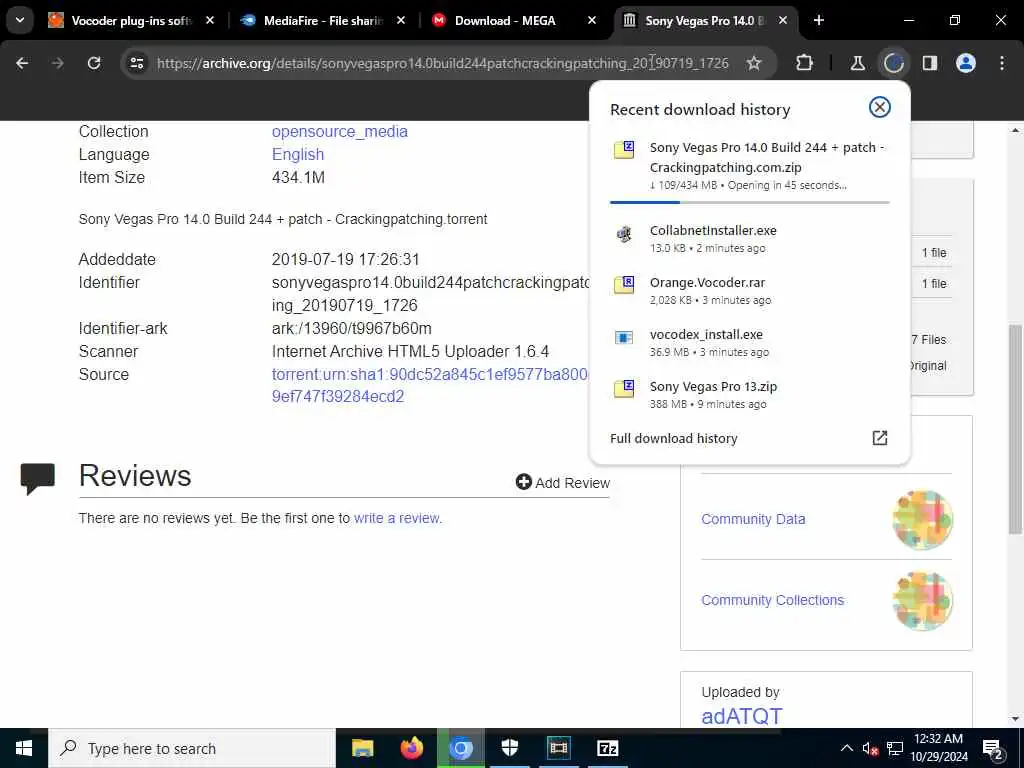Open the downloading Sony Vegas Pro 14.0 zip entry
The height and width of the screenshot is (768, 1024).
click(x=749, y=167)
